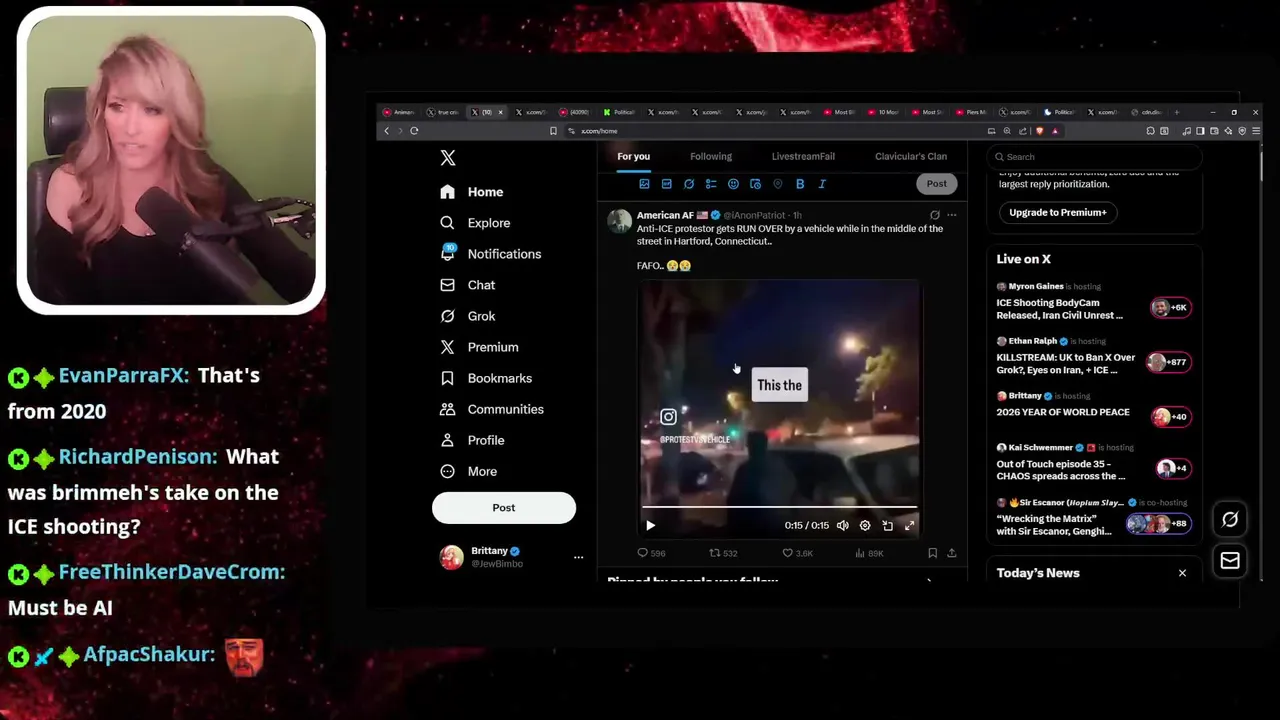This screenshot has width=1280, height=720.
Task: Click the Brave shields icon in the address bar
Action: [1039, 131]
